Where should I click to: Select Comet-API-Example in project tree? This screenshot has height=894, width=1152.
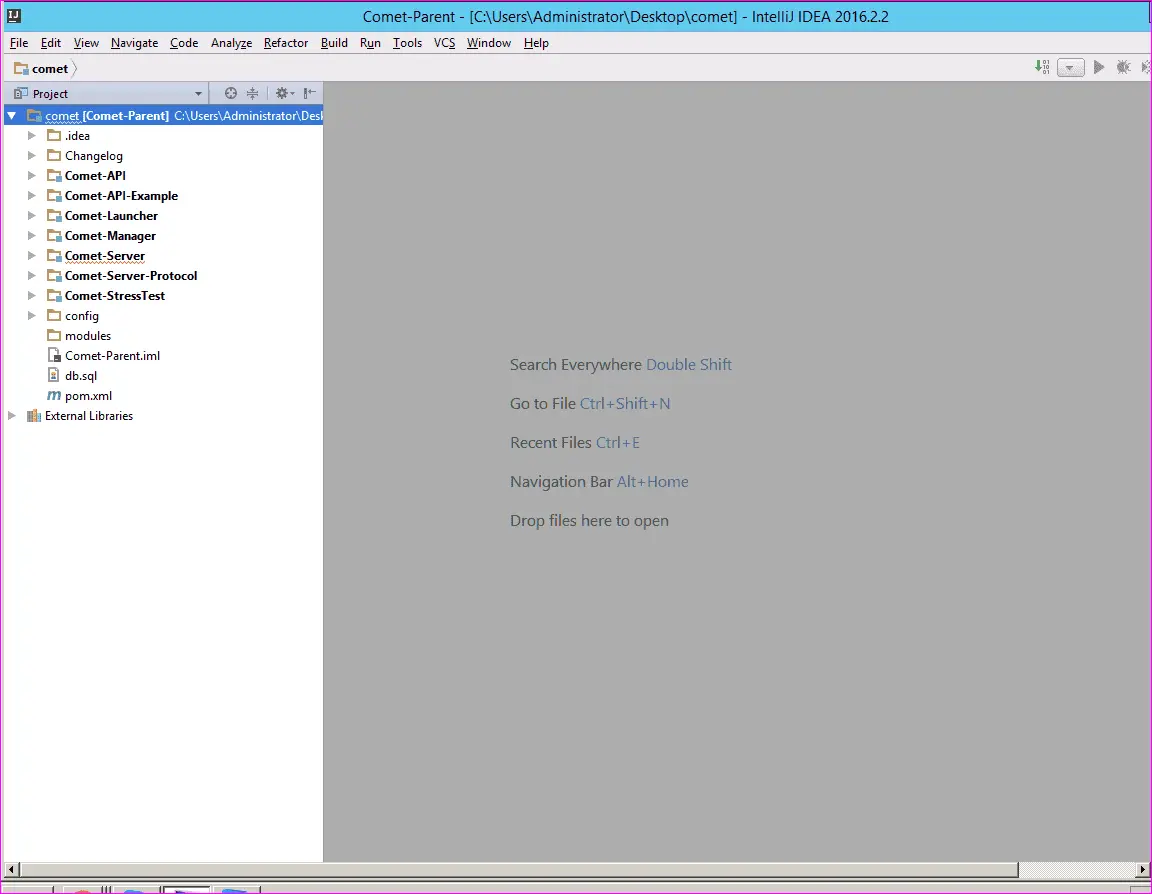pos(121,196)
